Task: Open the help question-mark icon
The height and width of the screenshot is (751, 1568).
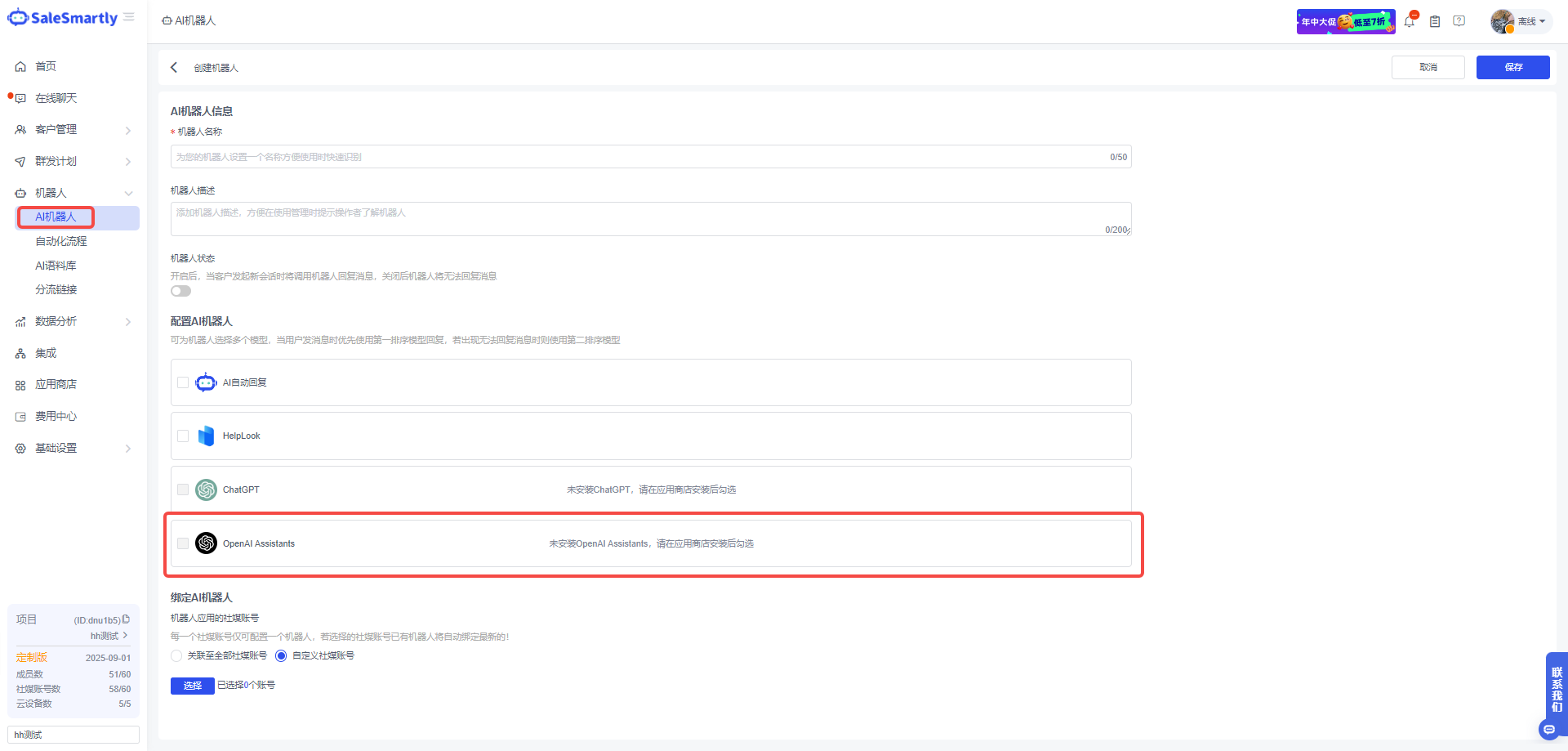Action: (x=1459, y=21)
